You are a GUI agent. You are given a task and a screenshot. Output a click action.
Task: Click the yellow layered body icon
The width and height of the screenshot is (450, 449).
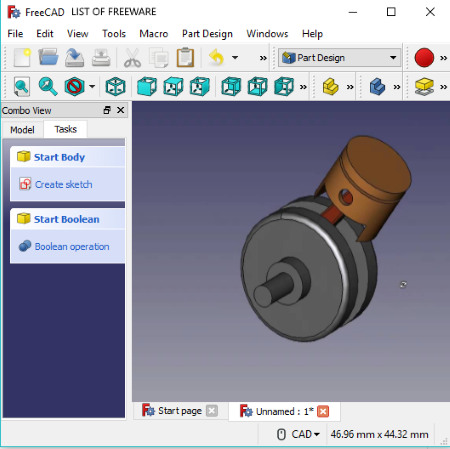coord(424,87)
